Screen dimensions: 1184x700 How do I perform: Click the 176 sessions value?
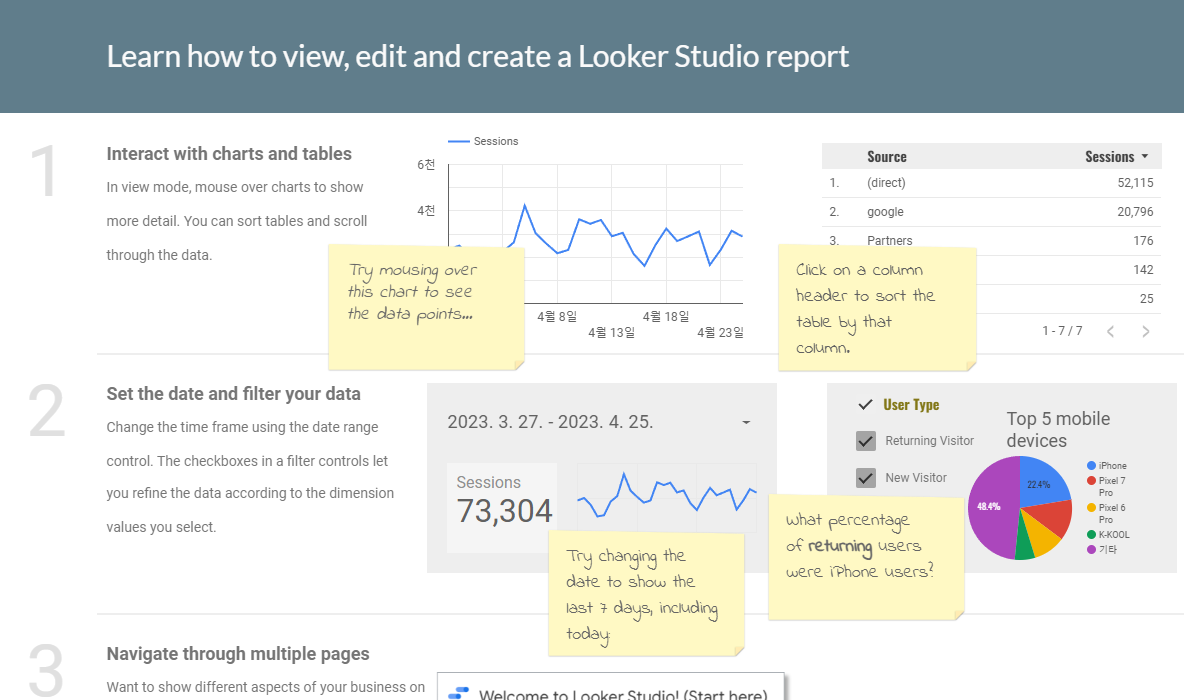click(x=1143, y=241)
